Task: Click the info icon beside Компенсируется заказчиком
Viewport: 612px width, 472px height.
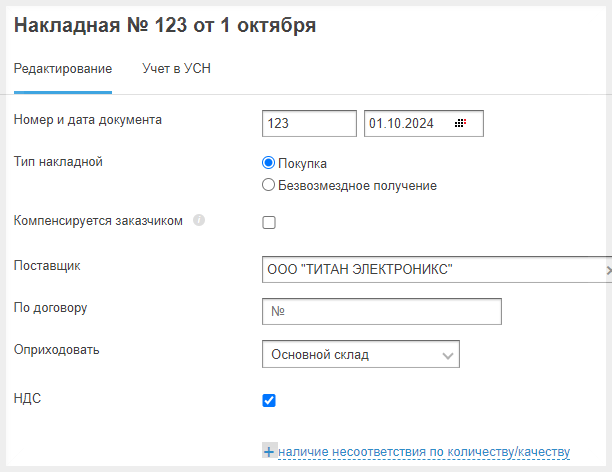Action: [199, 220]
